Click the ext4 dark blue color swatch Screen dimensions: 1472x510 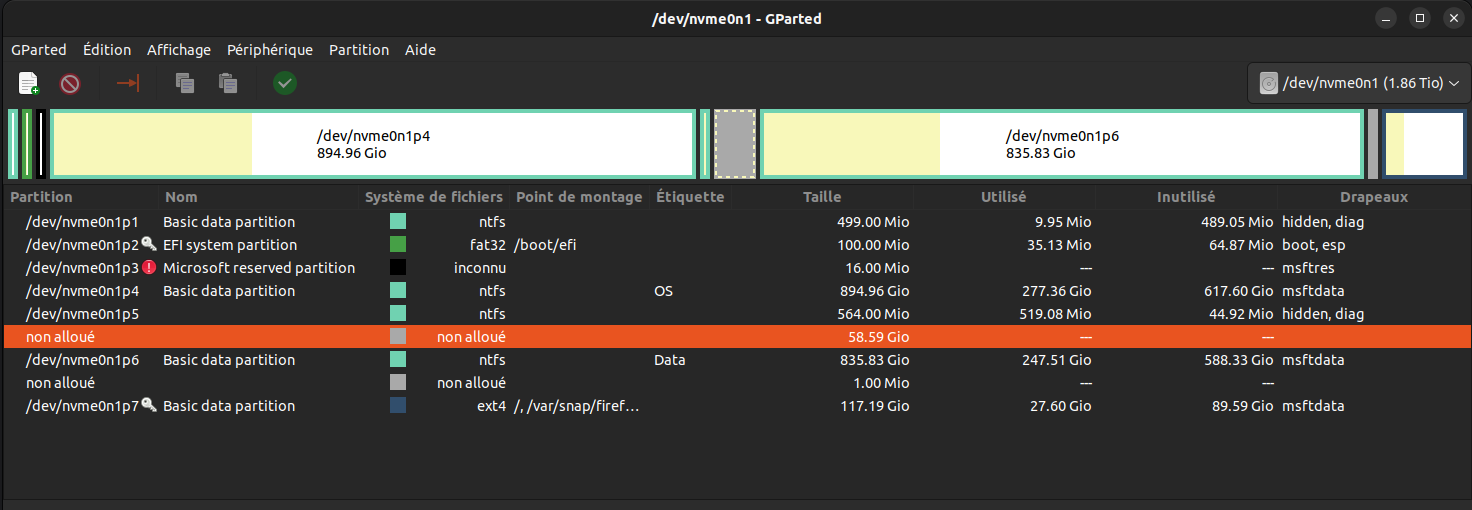(x=398, y=405)
